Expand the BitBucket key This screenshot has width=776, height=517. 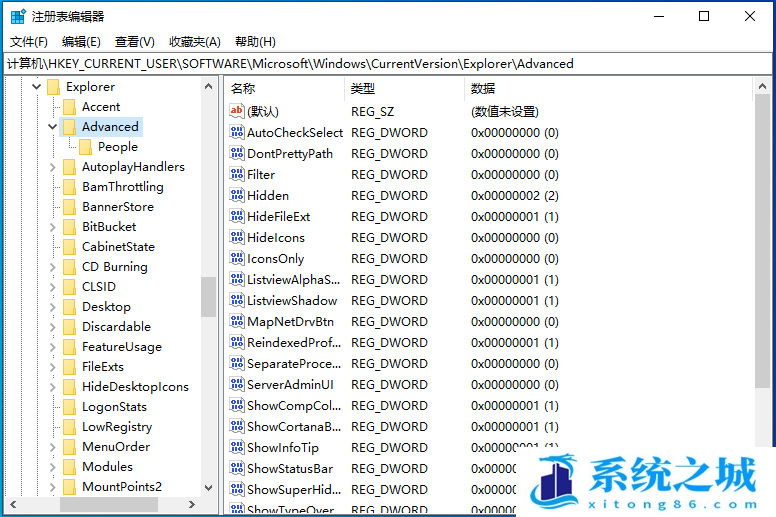coord(52,227)
